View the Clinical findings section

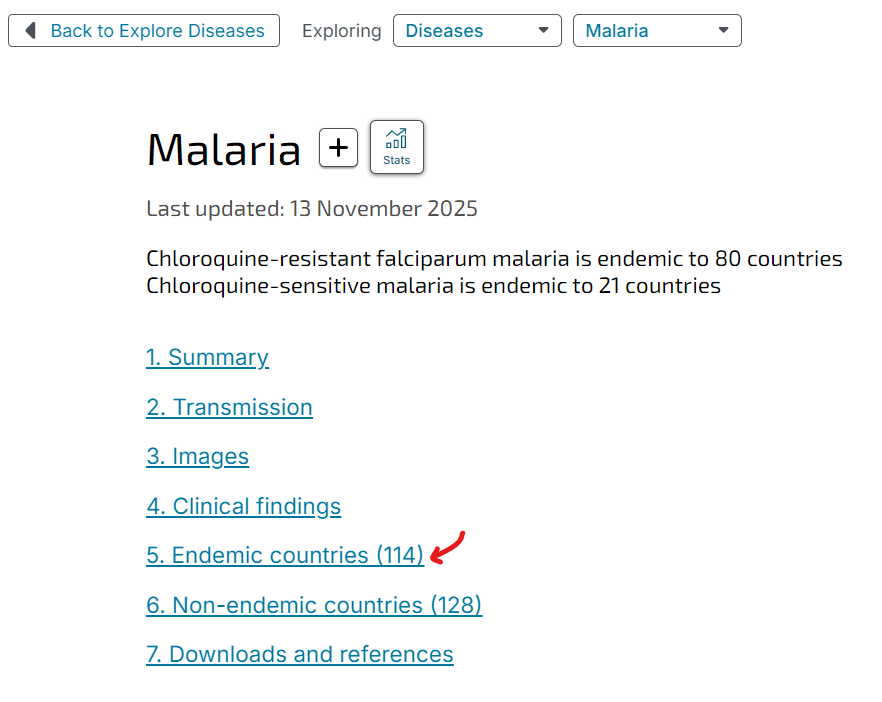[243, 506]
